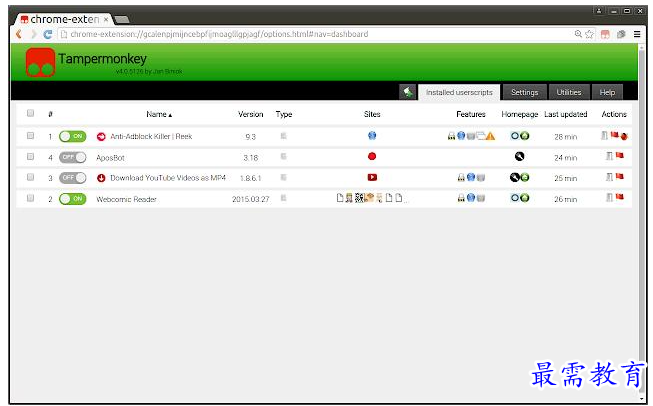
Task: Reload the page with refresh button
Action: 48,35
